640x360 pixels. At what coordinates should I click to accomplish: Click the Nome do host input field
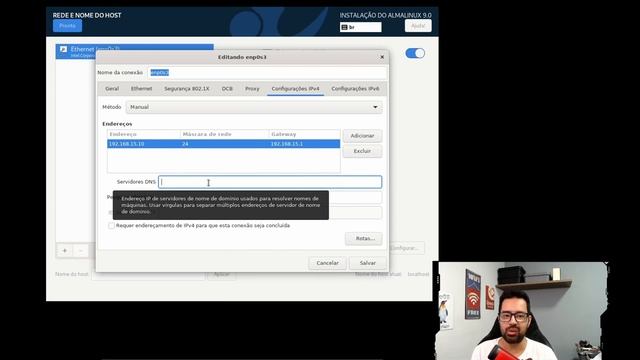coord(148,274)
